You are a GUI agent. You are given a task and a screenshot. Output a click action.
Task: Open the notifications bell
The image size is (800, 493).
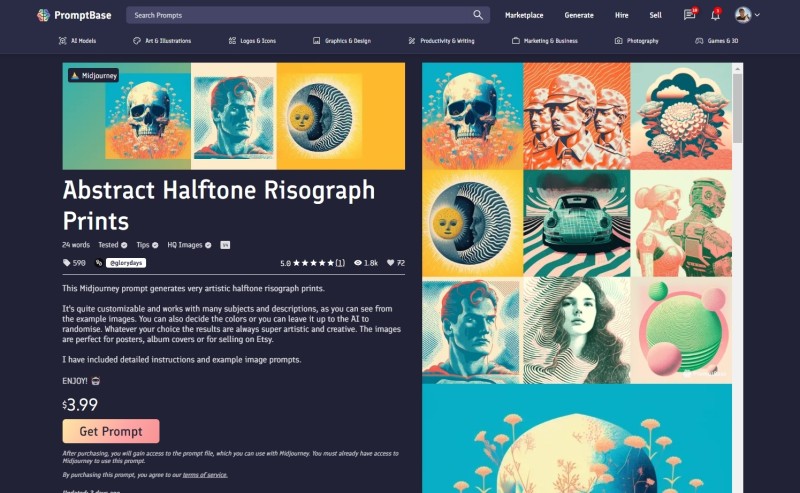pos(715,15)
